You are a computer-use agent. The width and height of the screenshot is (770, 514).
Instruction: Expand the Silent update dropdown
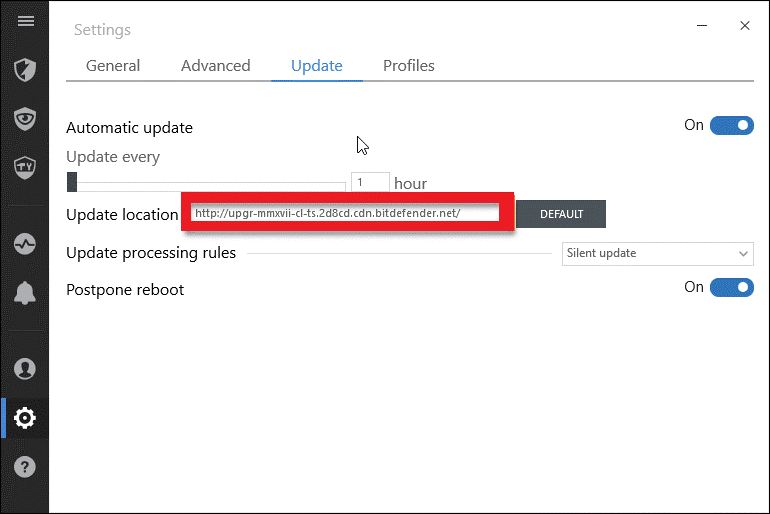(658, 253)
